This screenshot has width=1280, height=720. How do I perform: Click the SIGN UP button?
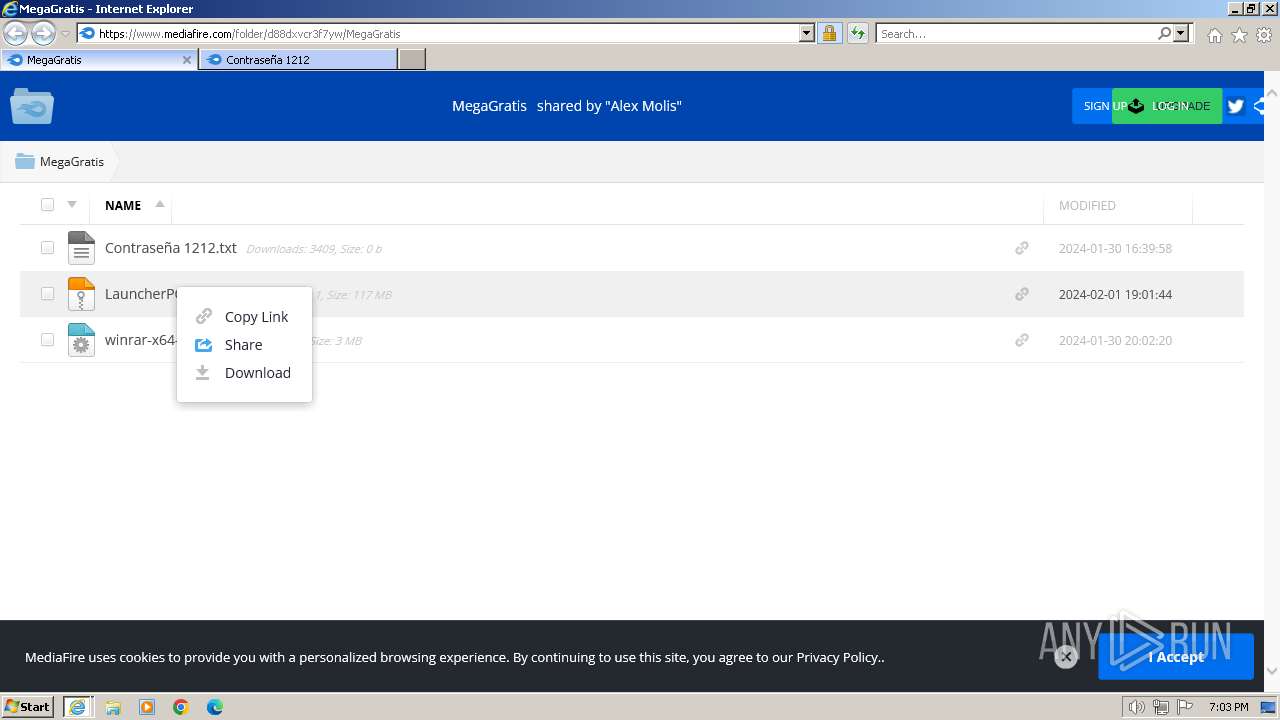click(x=1092, y=106)
